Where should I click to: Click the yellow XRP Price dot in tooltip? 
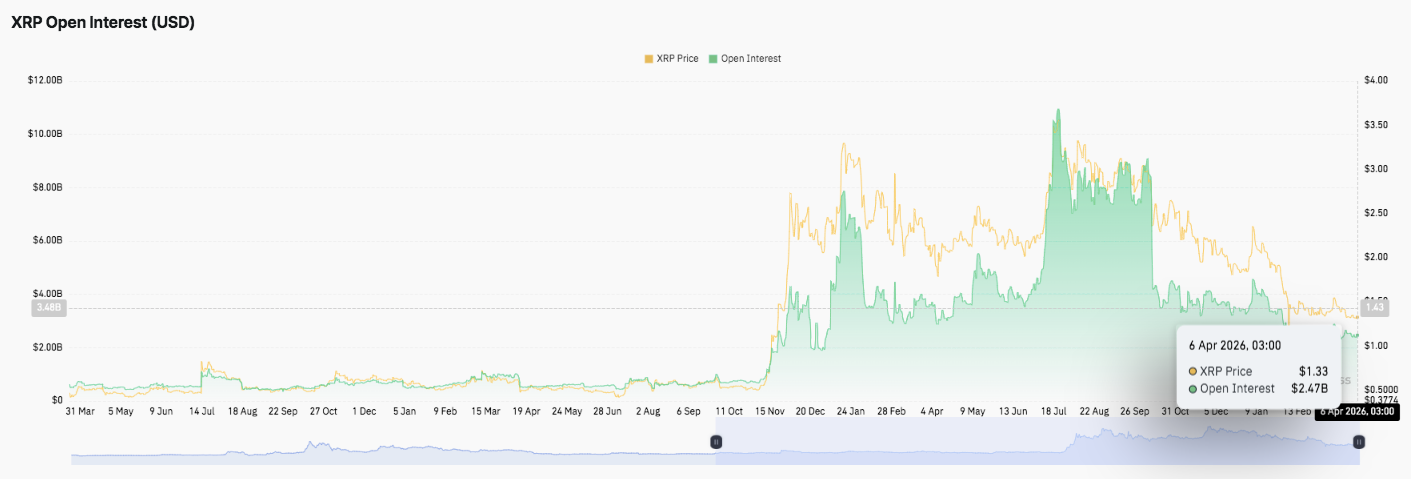(1193, 371)
